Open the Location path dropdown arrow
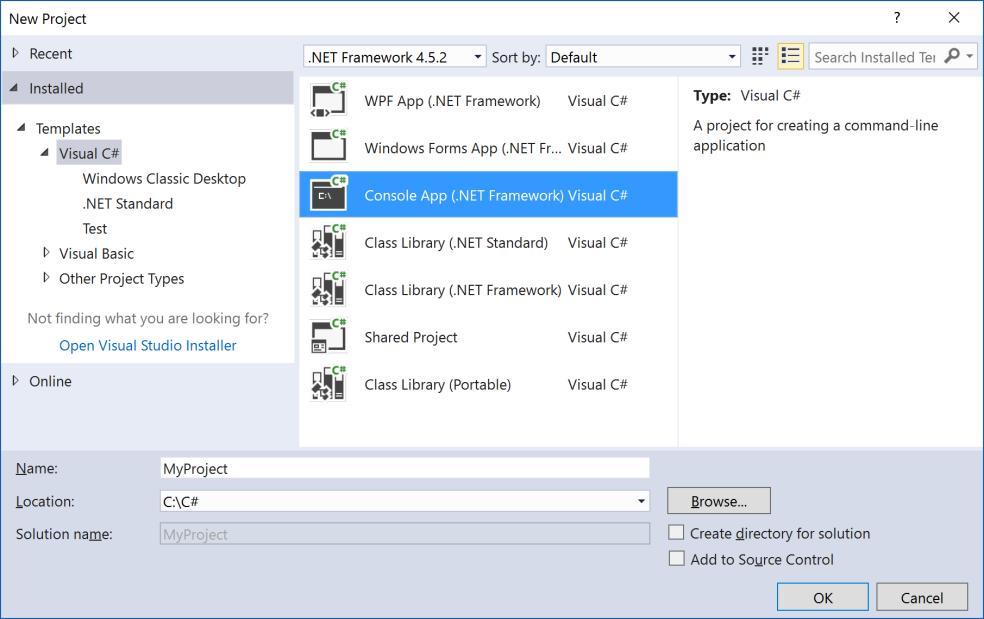 (x=641, y=501)
